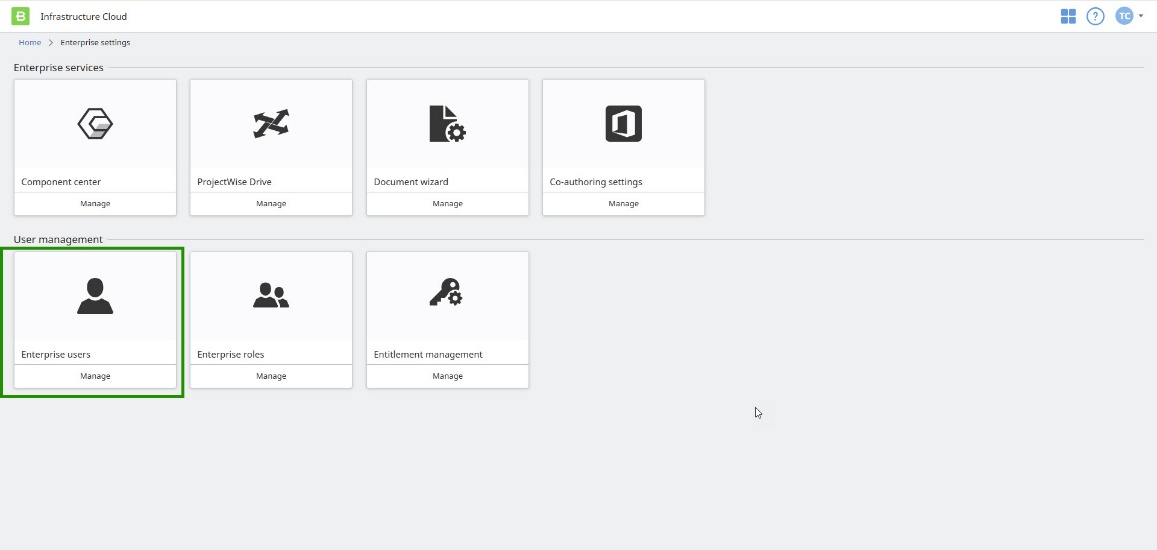Go to the Home breadcrumb link

point(30,43)
